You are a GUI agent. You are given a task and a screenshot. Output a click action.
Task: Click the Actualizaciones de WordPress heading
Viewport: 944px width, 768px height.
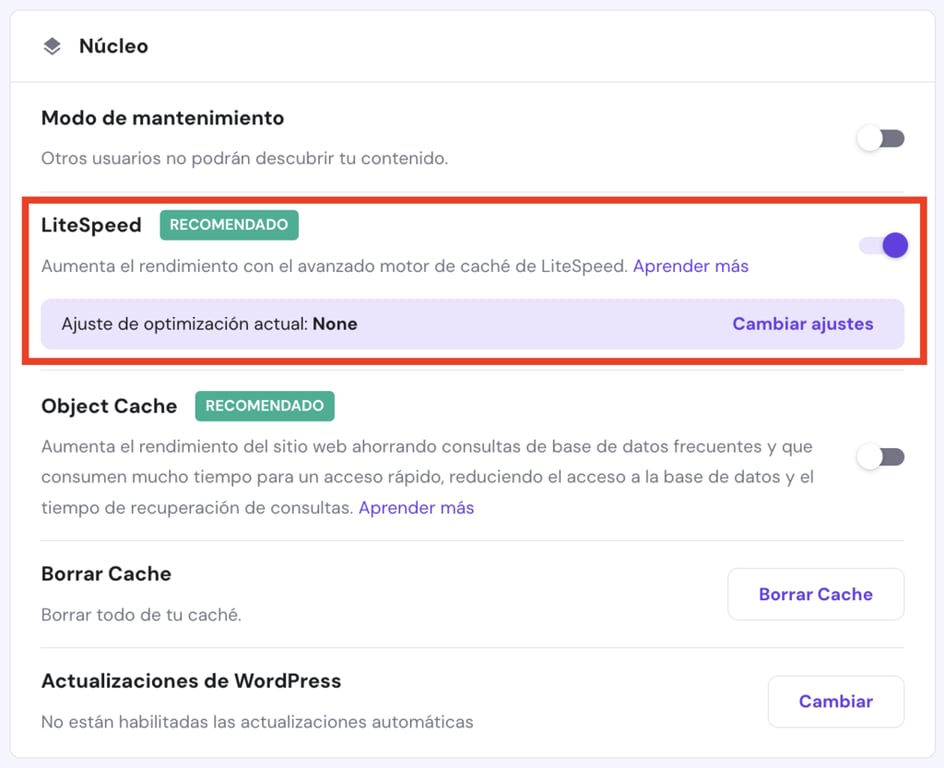191,680
